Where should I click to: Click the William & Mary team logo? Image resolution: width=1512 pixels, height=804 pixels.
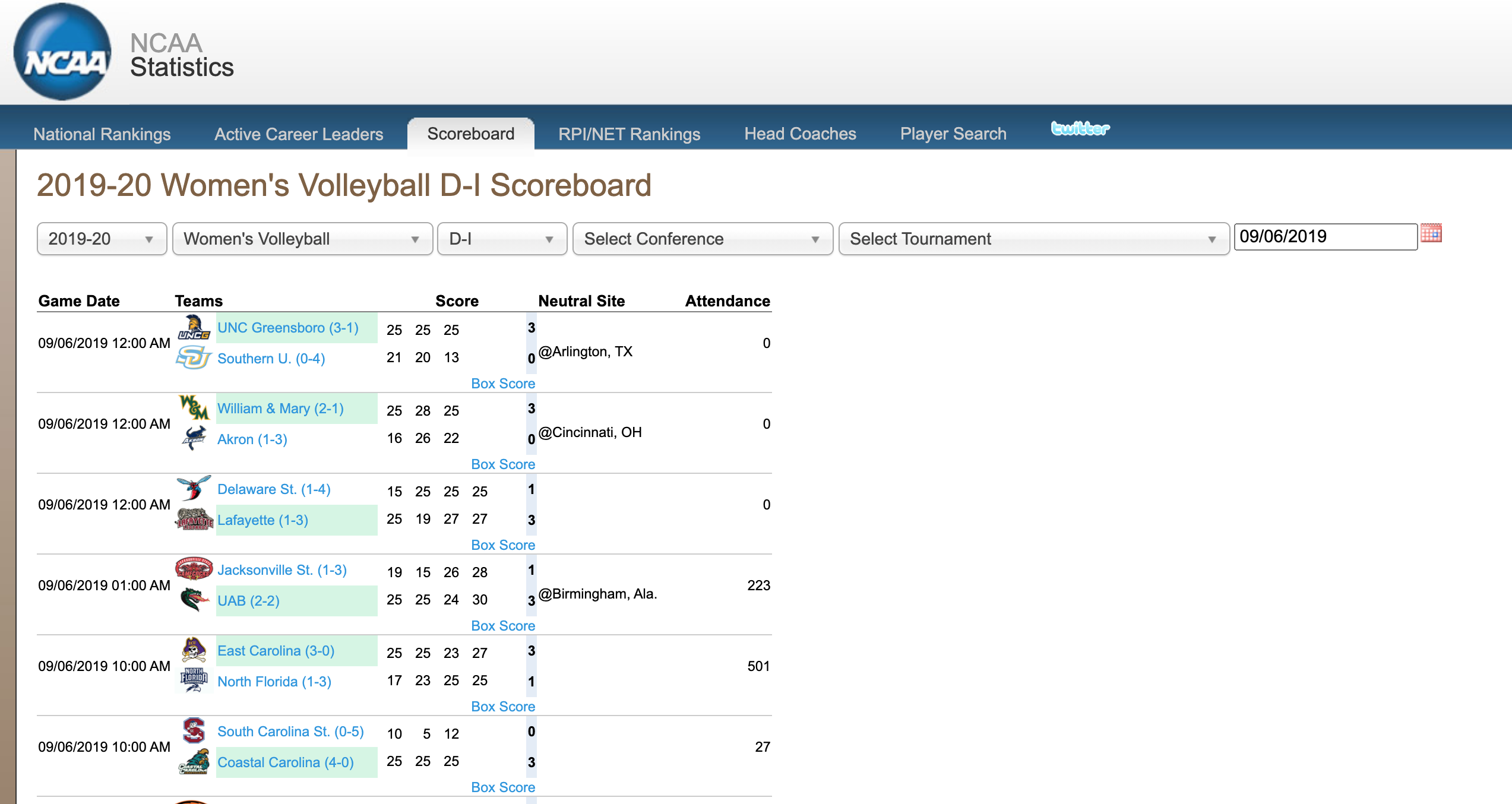pyautogui.click(x=194, y=408)
